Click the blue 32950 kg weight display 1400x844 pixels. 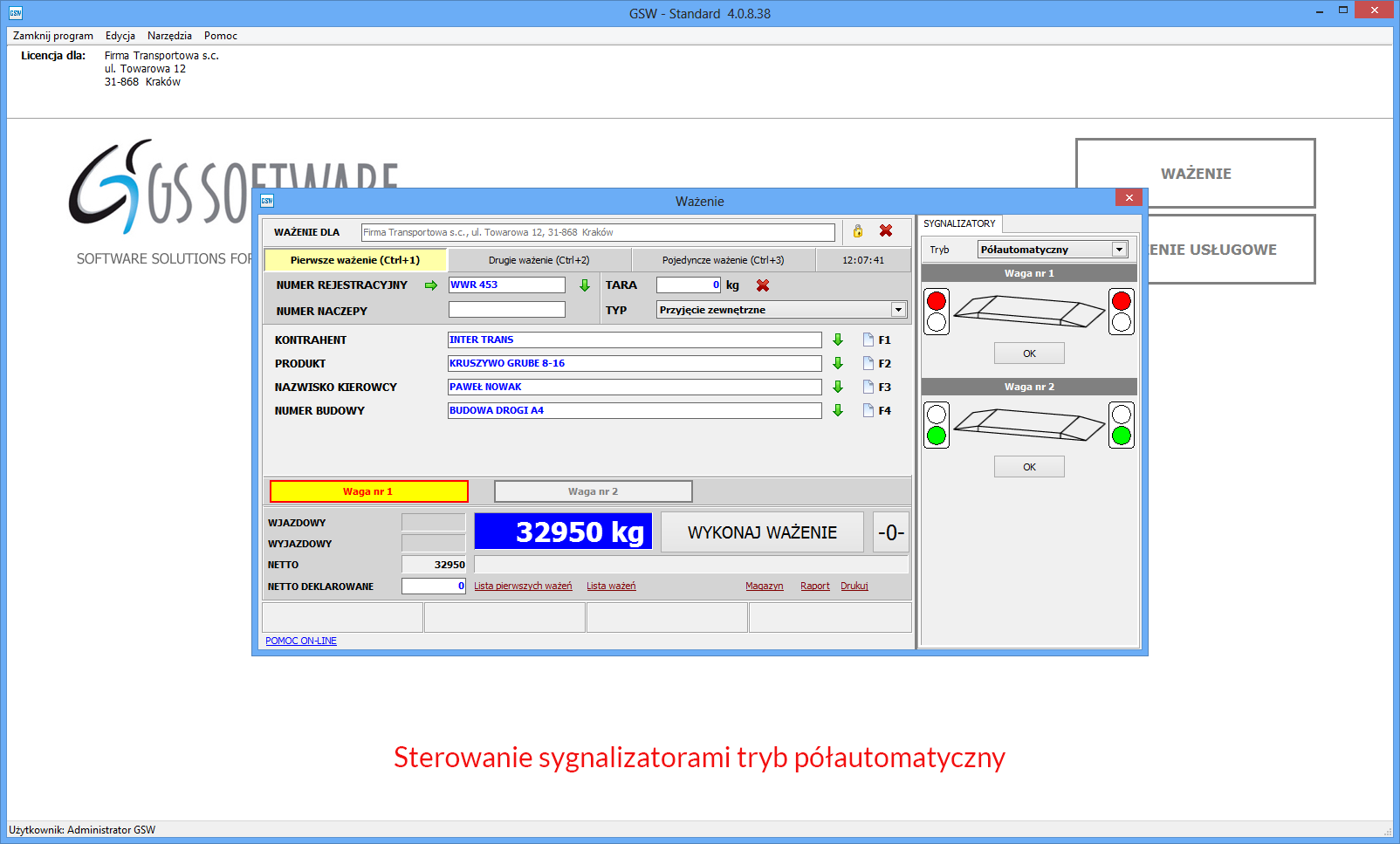pos(563,532)
